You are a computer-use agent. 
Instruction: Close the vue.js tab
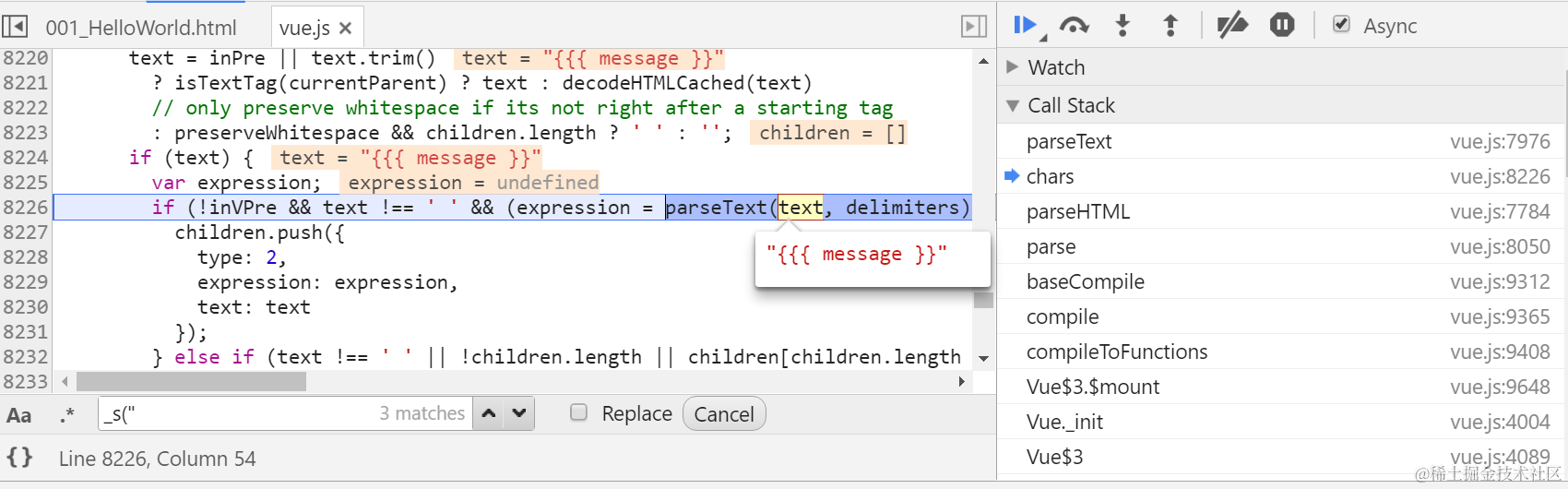[346, 29]
